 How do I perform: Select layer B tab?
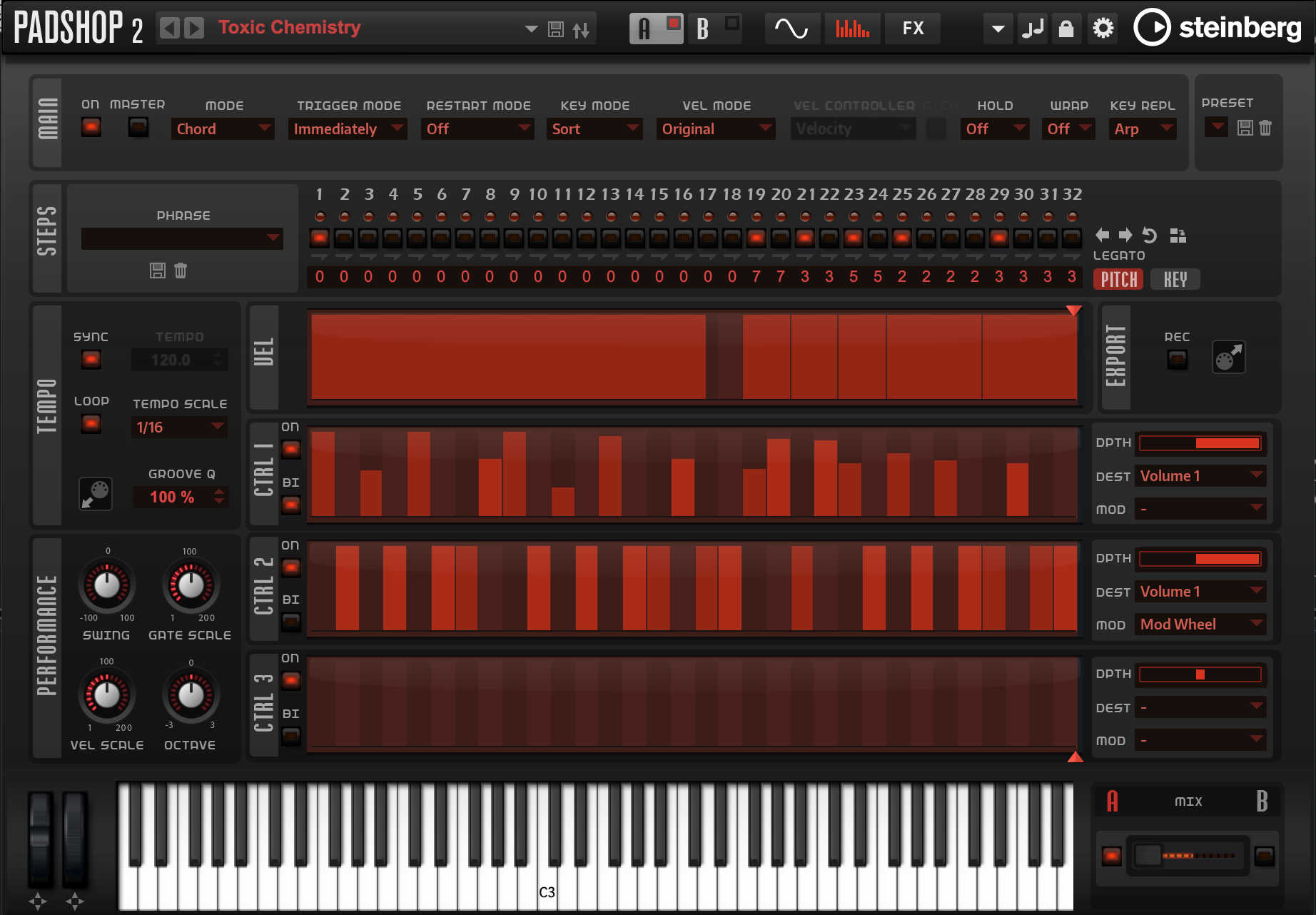704,29
